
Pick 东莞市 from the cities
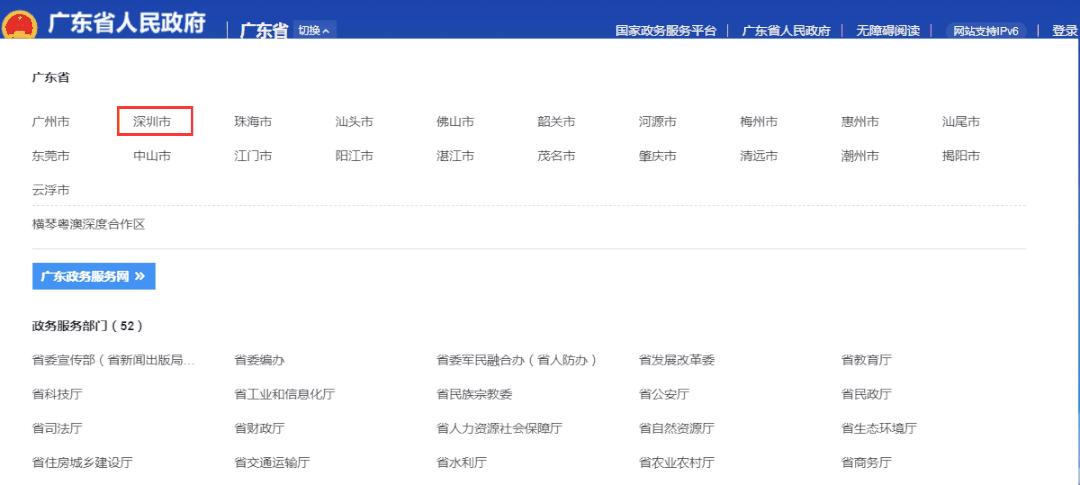tap(51, 156)
